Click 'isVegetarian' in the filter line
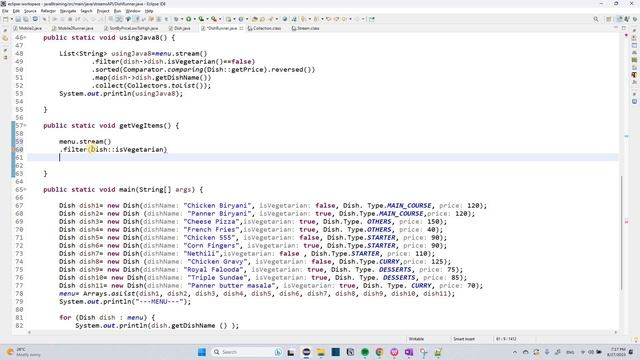This screenshot has width=640, height=360. [x=139, y=149]
